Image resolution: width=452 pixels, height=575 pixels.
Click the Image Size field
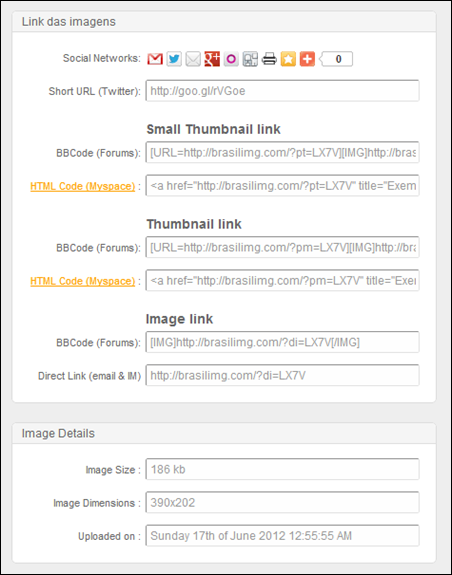tap(282, 469)
